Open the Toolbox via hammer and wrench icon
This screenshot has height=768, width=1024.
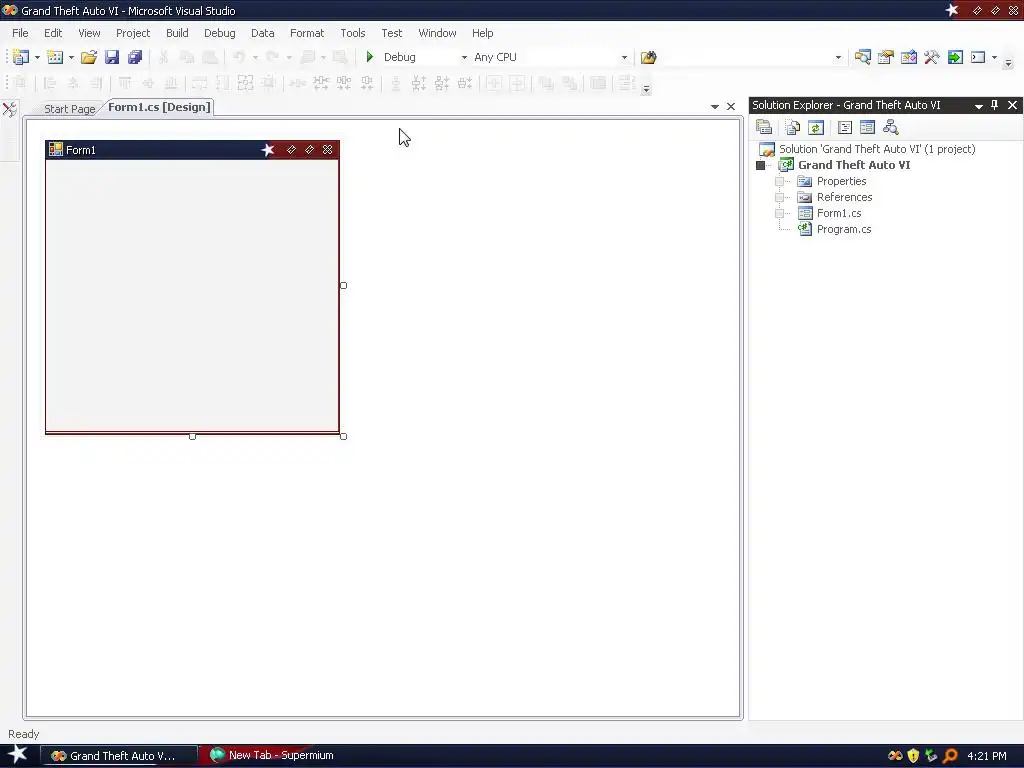coord(932,57)
